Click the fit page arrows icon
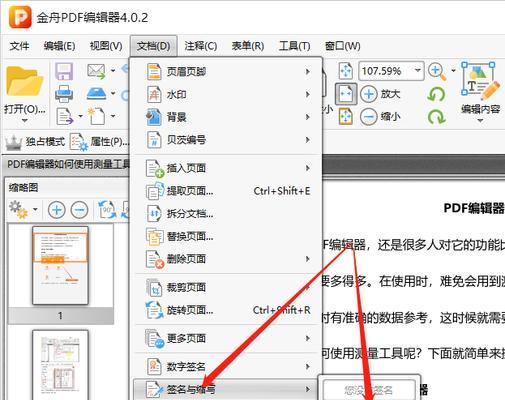This screenshot has height=400, width=505. tap(345, 71)
